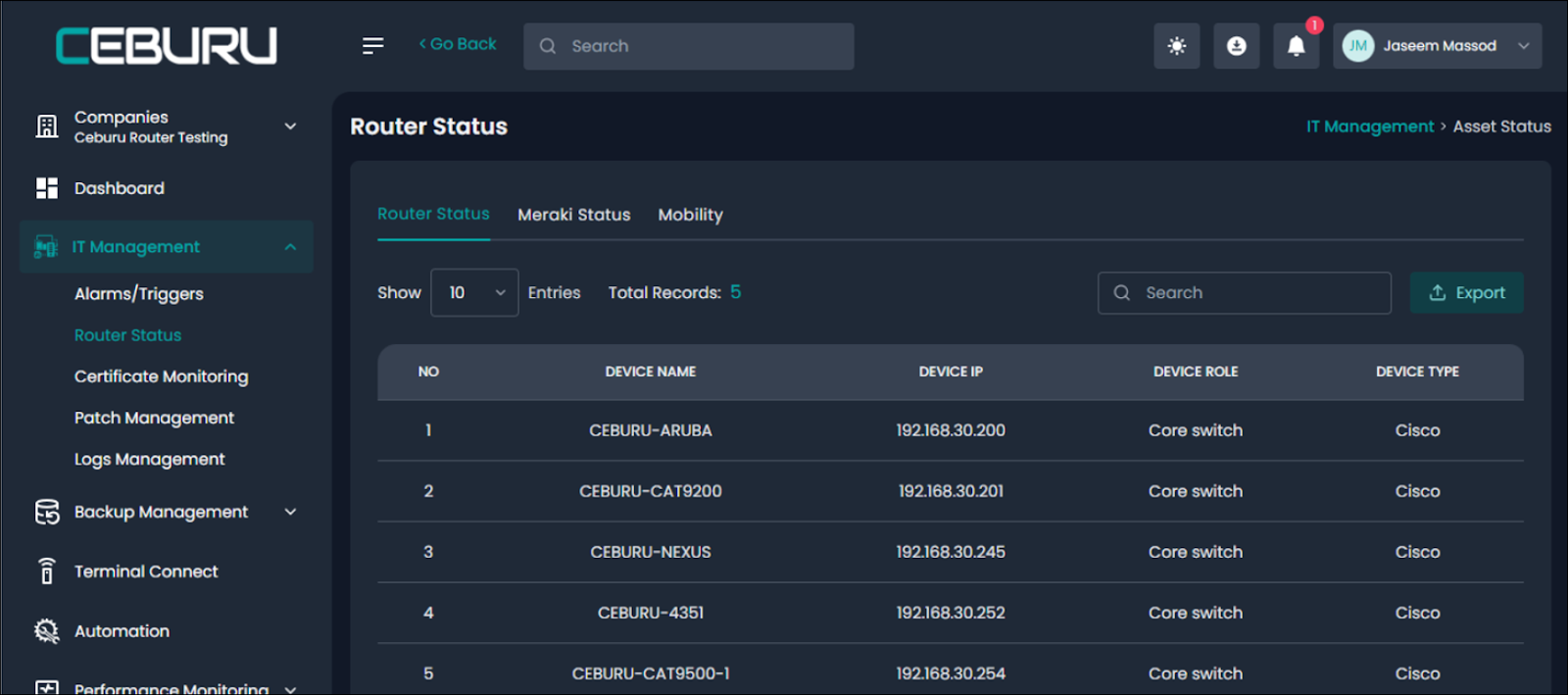The image size is (1568, 695).
Task: Select the CEBURU-CAT9500-1 device name
Action: click(651, 673)
